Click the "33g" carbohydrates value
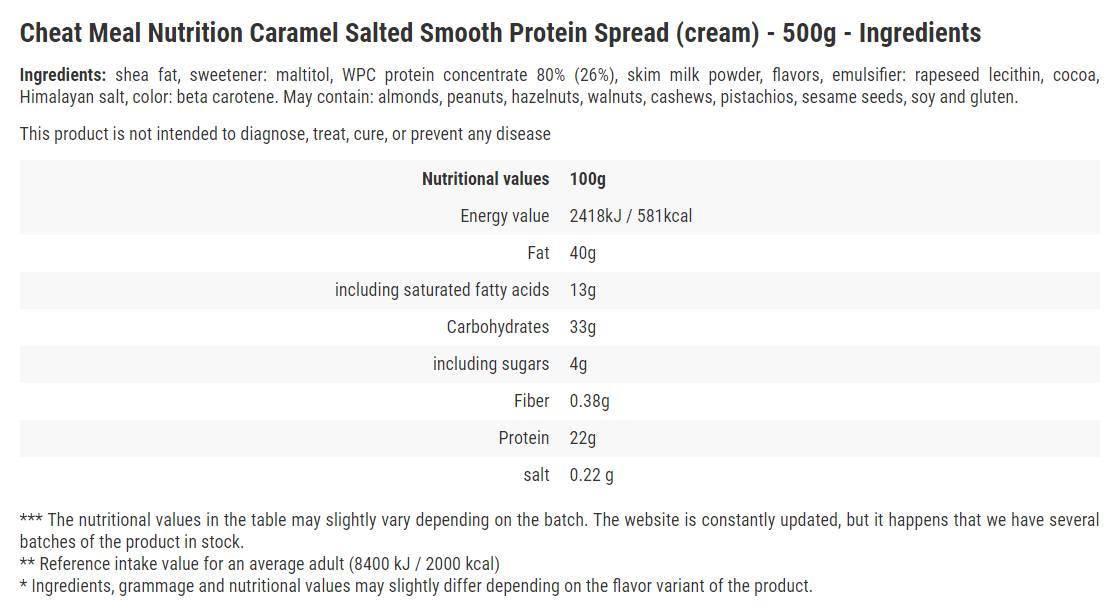This screenshot has width=1115, height=608. (x=582, y=327)
